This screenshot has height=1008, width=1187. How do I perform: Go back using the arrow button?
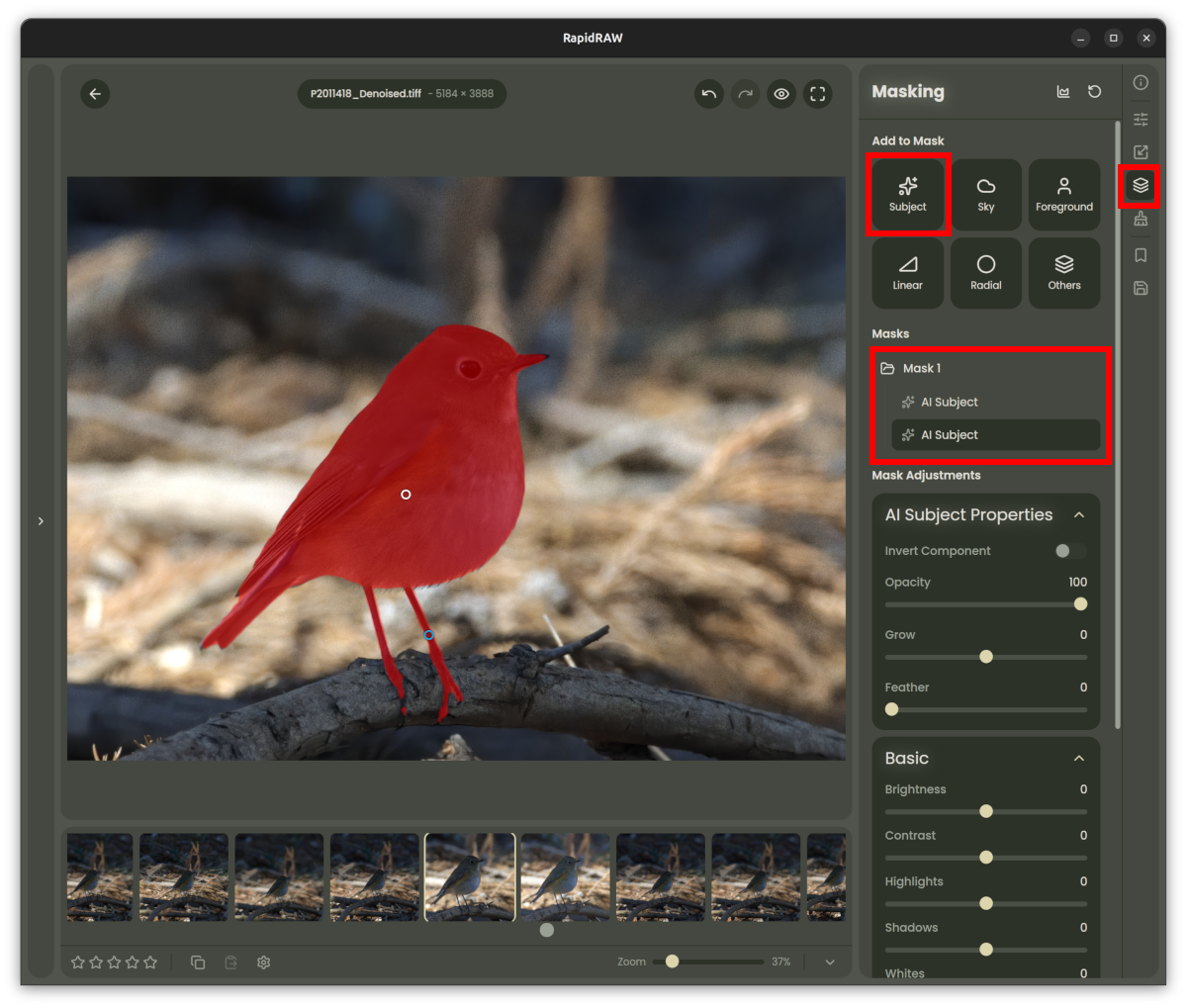pyautogui.click(x=95, y=94)
